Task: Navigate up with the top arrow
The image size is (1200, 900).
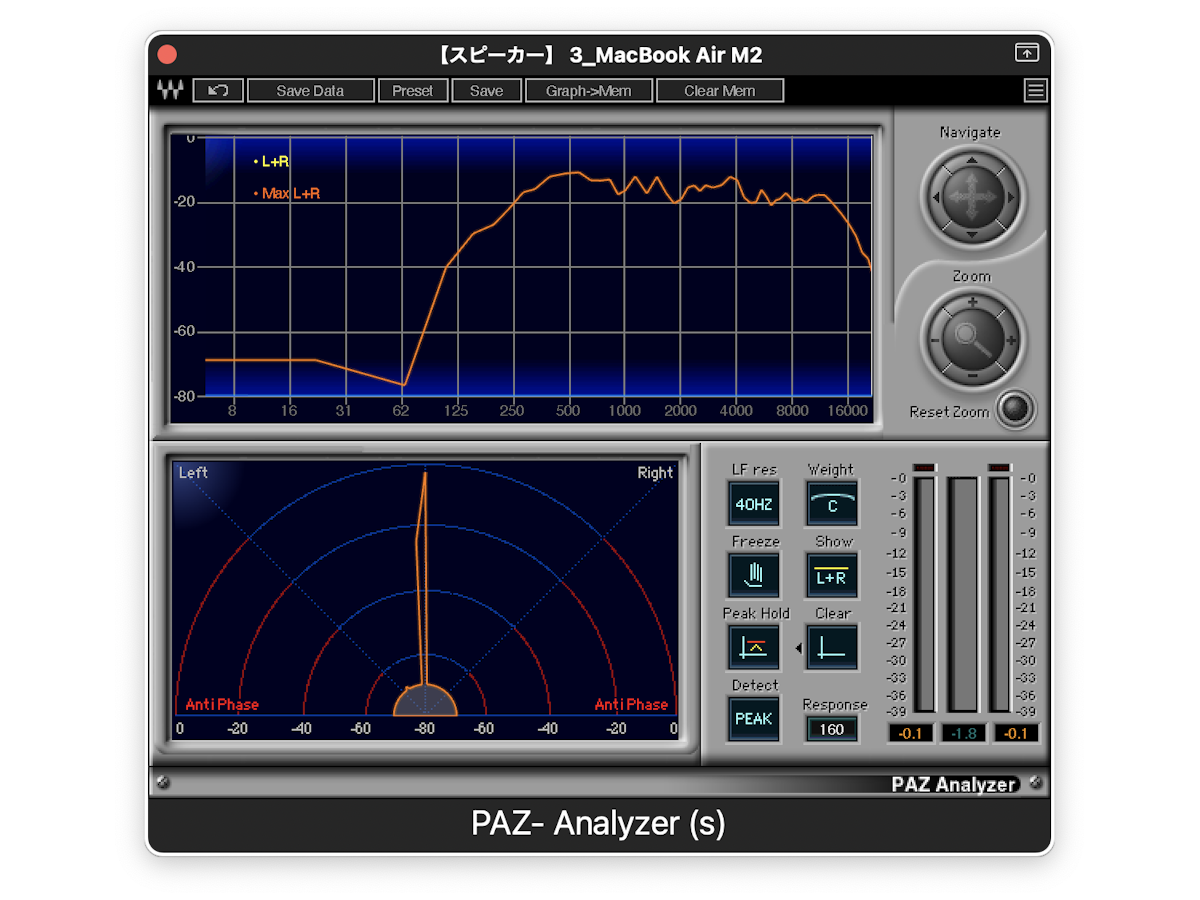Action: (971, 161)
